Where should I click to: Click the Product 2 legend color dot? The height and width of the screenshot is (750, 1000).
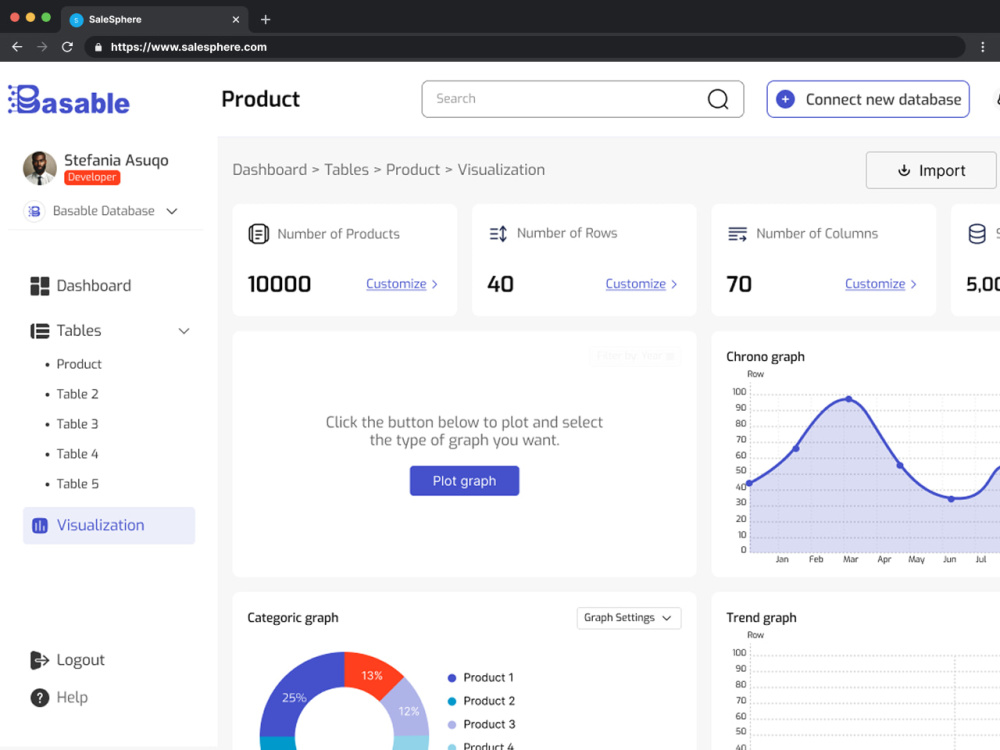click(452, 702)
